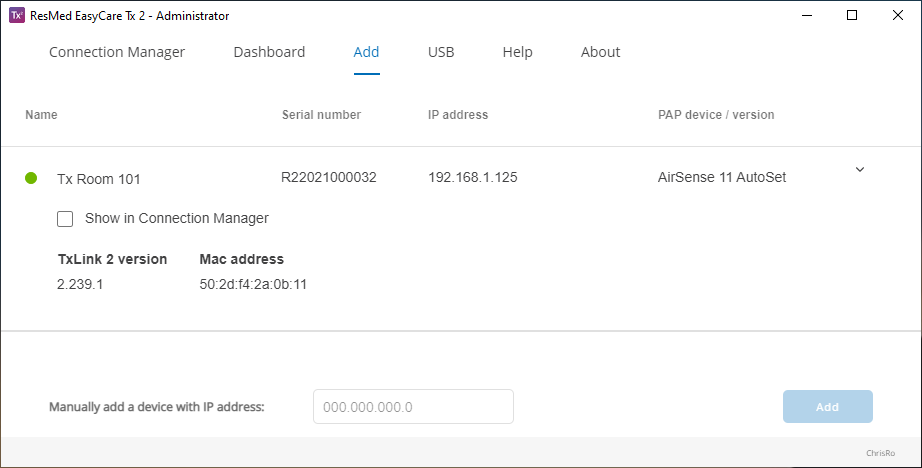This screenshot has height=468, width=922.
Task: Select the Tx Room 101 device name
Action: pos(99,179)
